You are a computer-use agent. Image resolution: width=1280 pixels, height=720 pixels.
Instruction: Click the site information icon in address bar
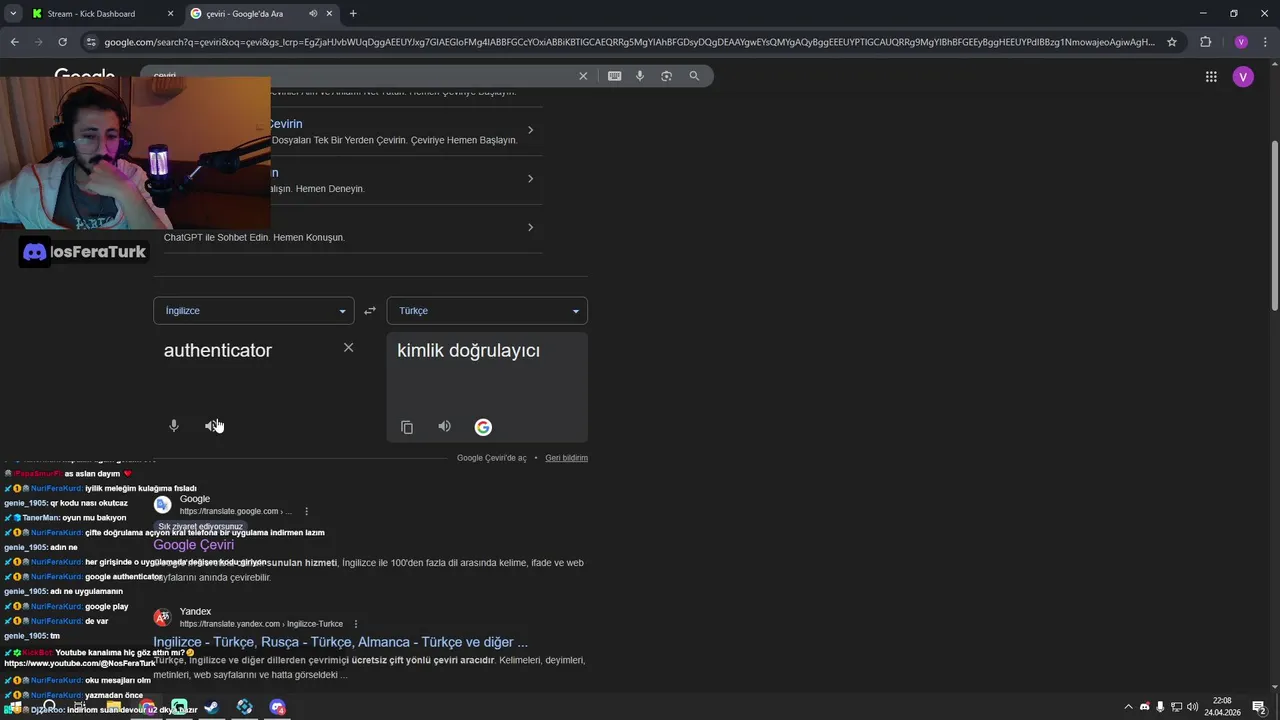point(91,42)
